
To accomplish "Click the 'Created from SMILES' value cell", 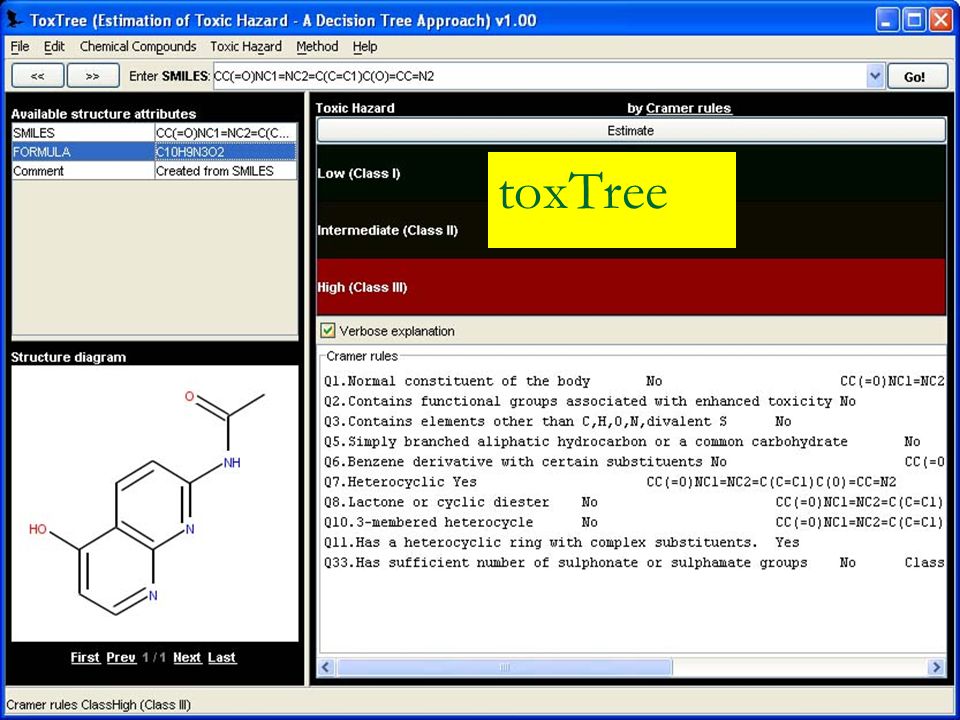I will coord(225,171).
